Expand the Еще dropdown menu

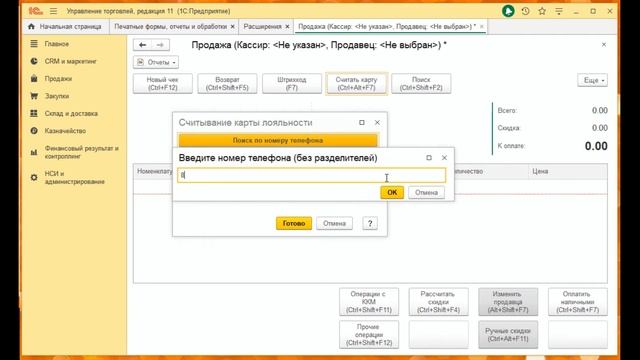coord(593,80)
